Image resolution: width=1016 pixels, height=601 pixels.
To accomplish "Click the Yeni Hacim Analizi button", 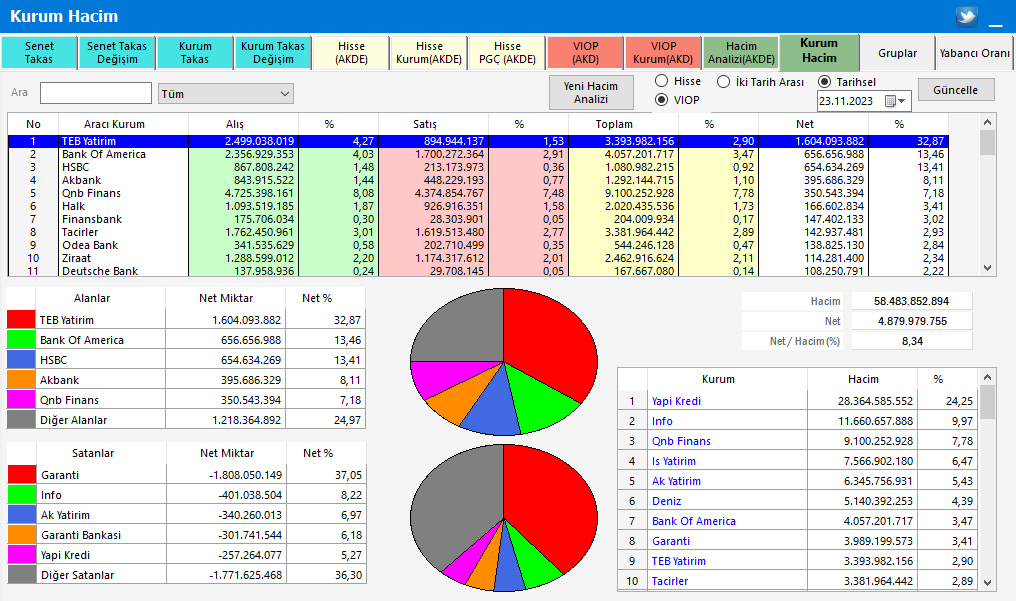I will 591,93.
